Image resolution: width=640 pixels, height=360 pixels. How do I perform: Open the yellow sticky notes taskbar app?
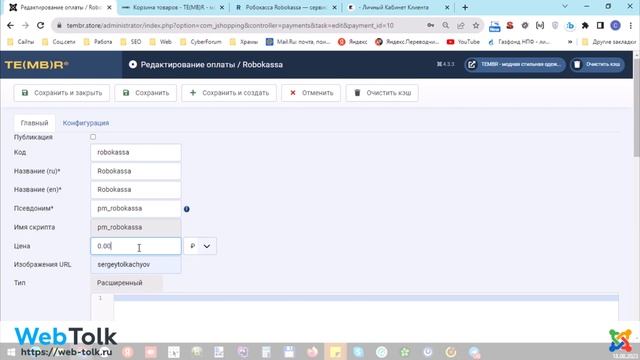click(x=336, y=351)
